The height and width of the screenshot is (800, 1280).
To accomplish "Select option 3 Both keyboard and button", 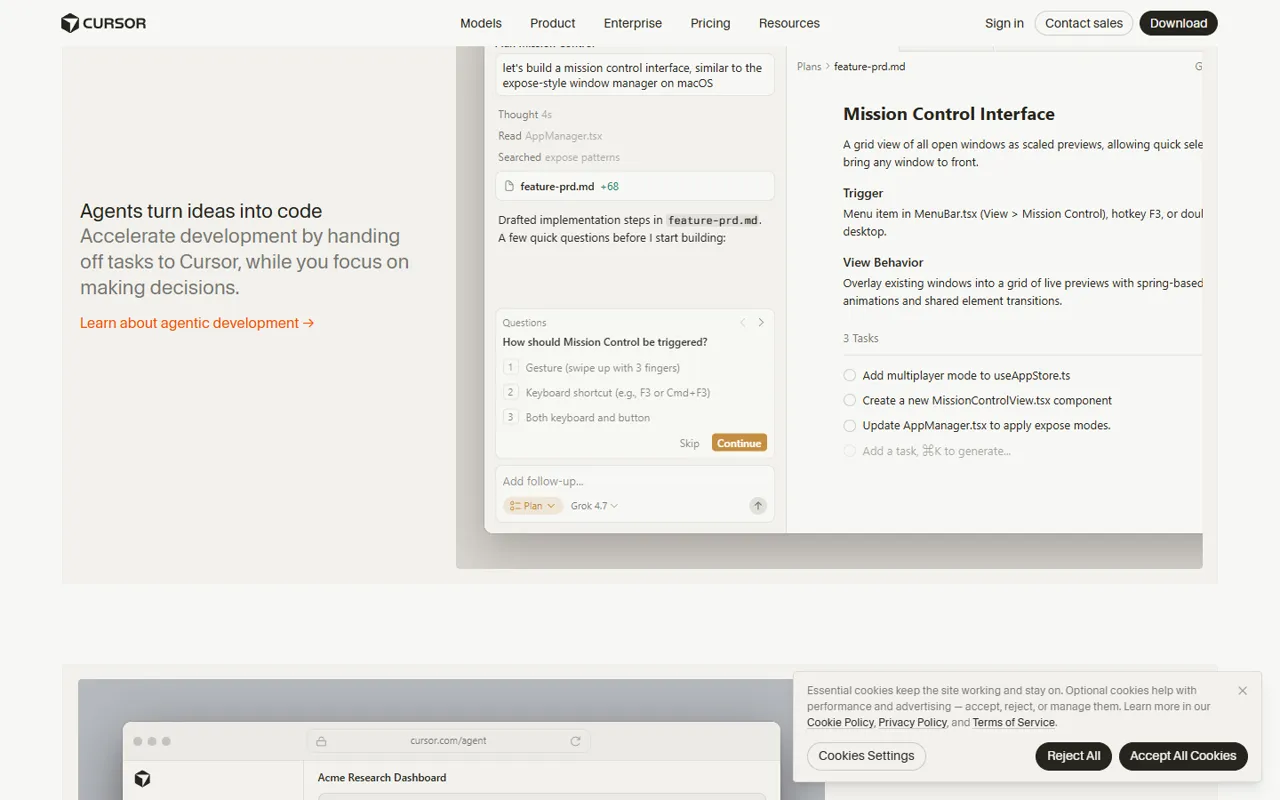I will click(635, 418).
